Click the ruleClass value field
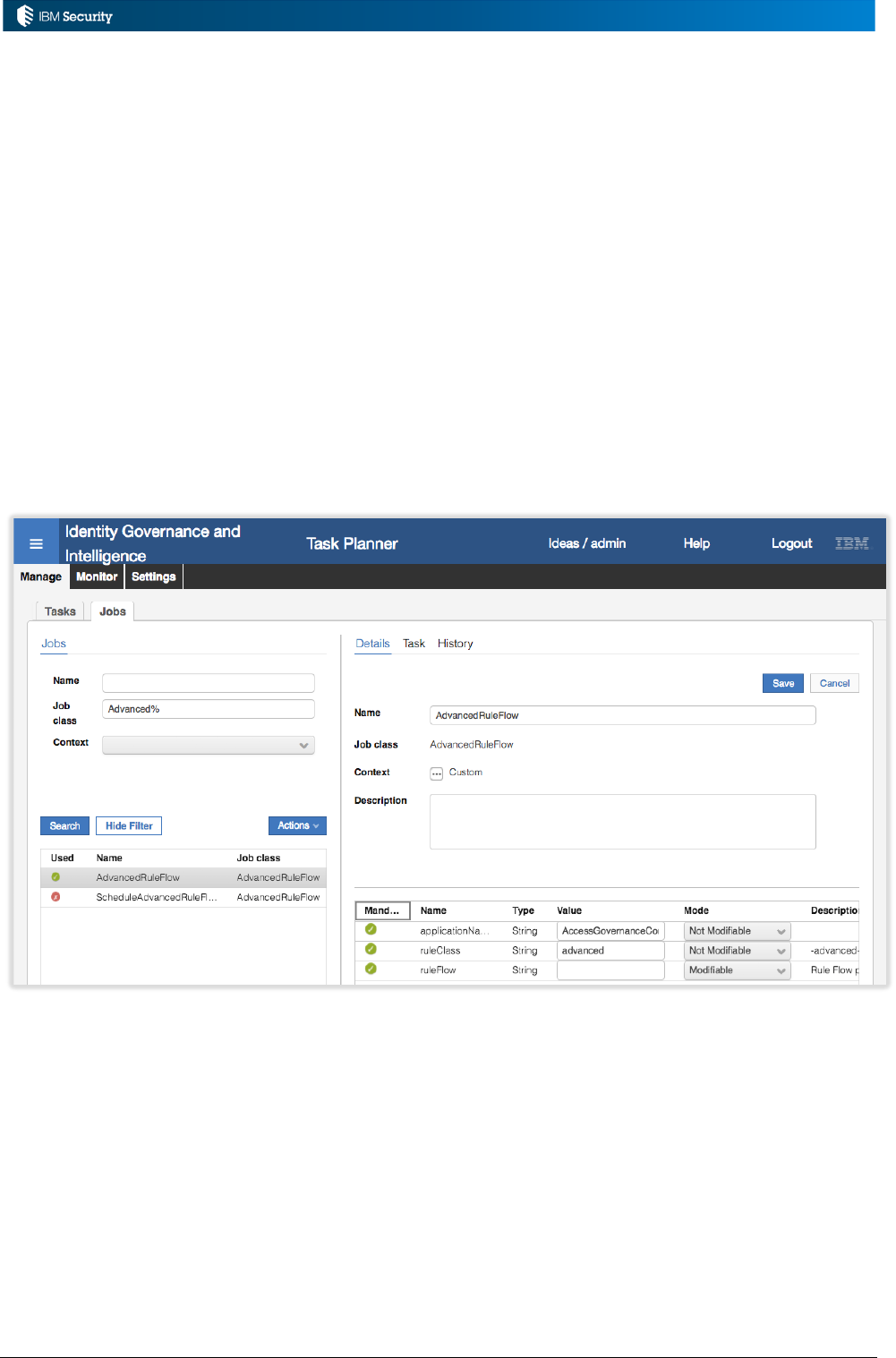The width and height of the screenshot is (896, 1358). (x=610, y=951)
